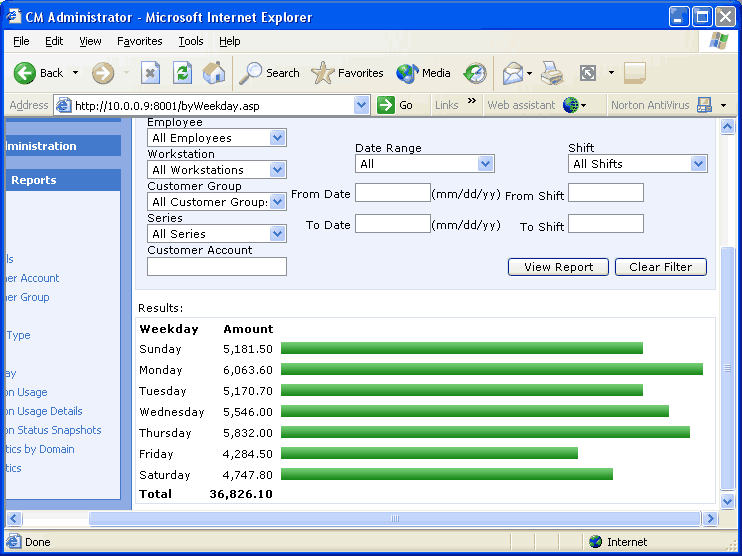
Task: Open the All Workstations dropdown
Action: tap(277, 169)
